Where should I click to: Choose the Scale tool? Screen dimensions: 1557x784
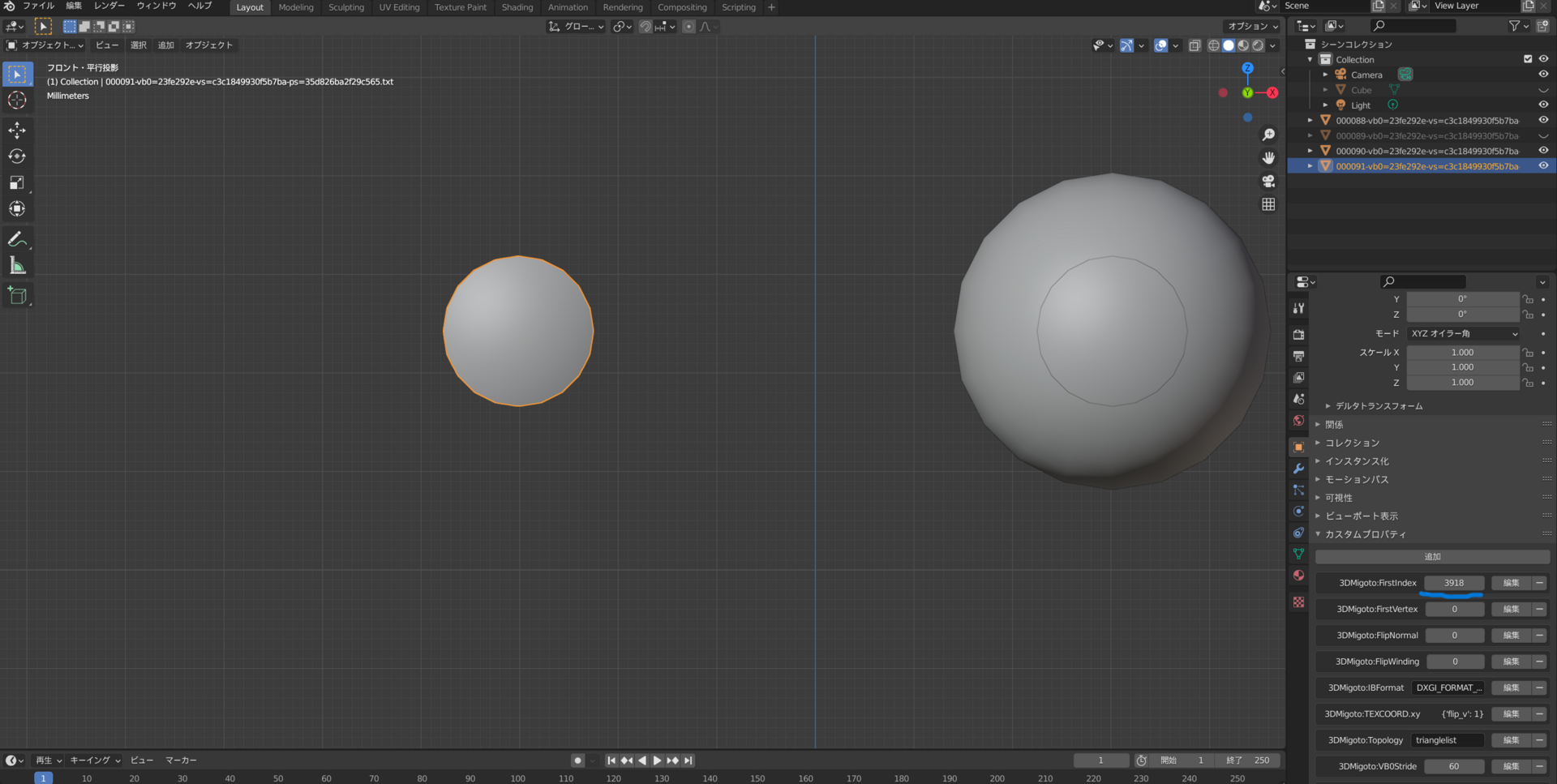coord(17,182)
